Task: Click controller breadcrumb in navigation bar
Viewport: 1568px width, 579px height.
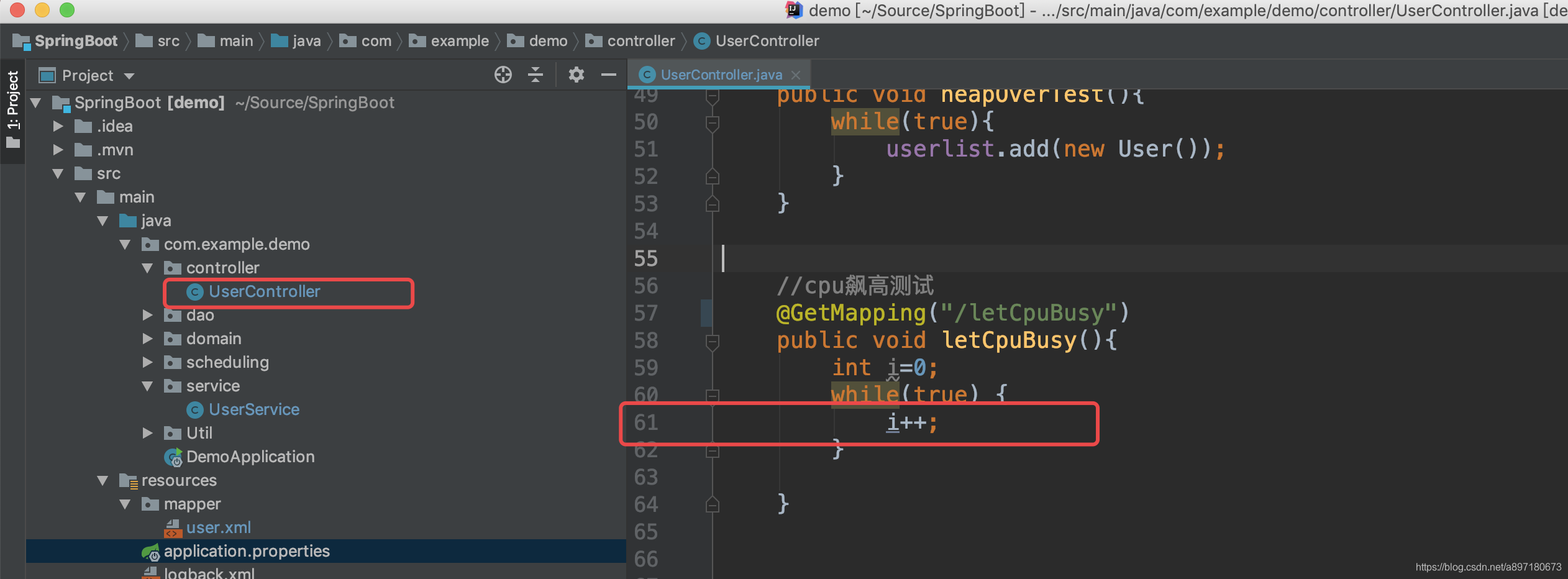Action: pyautogui.click(x=631, y=41)
